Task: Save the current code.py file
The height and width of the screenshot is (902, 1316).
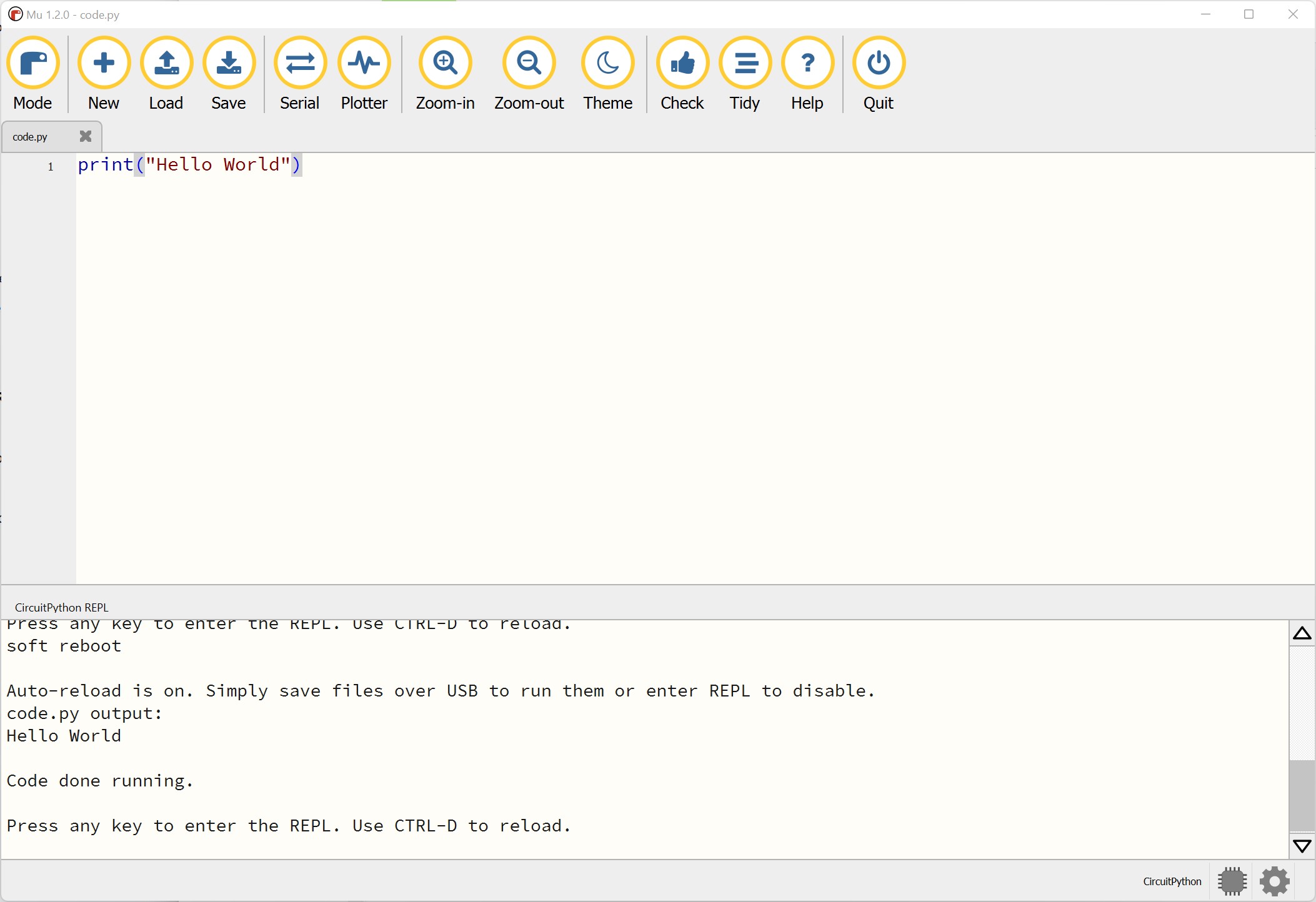Action: point(229,74)
